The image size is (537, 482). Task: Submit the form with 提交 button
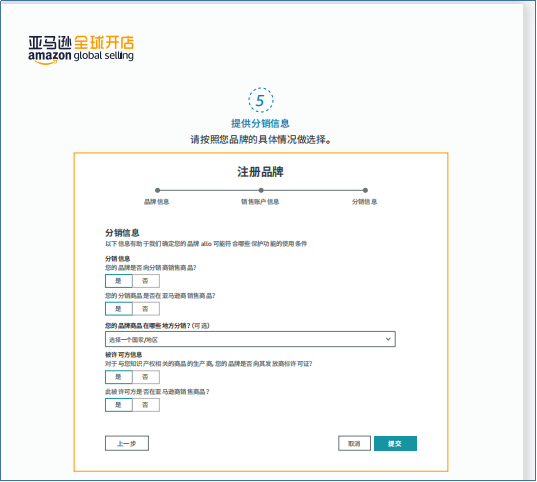tap(395, 443)
